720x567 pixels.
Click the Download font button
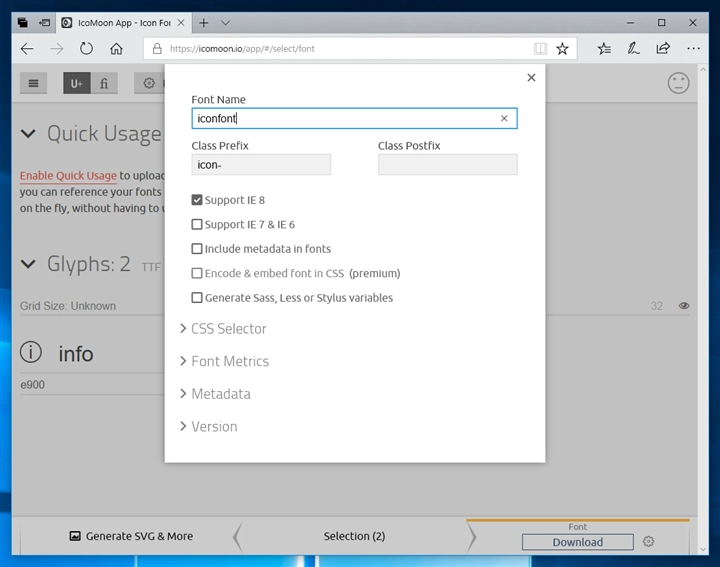578,542
